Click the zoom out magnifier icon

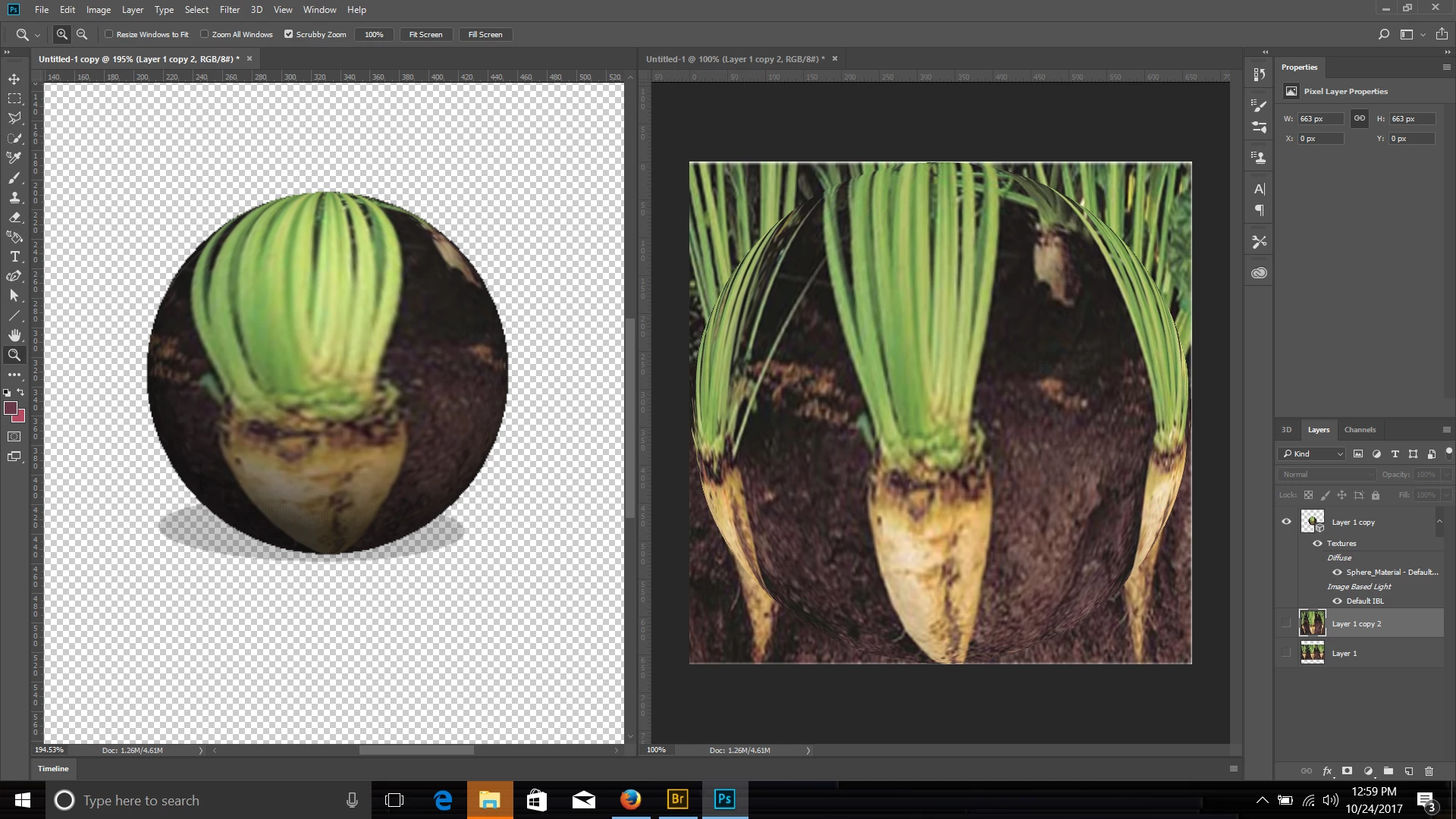[x=82, y=34]
